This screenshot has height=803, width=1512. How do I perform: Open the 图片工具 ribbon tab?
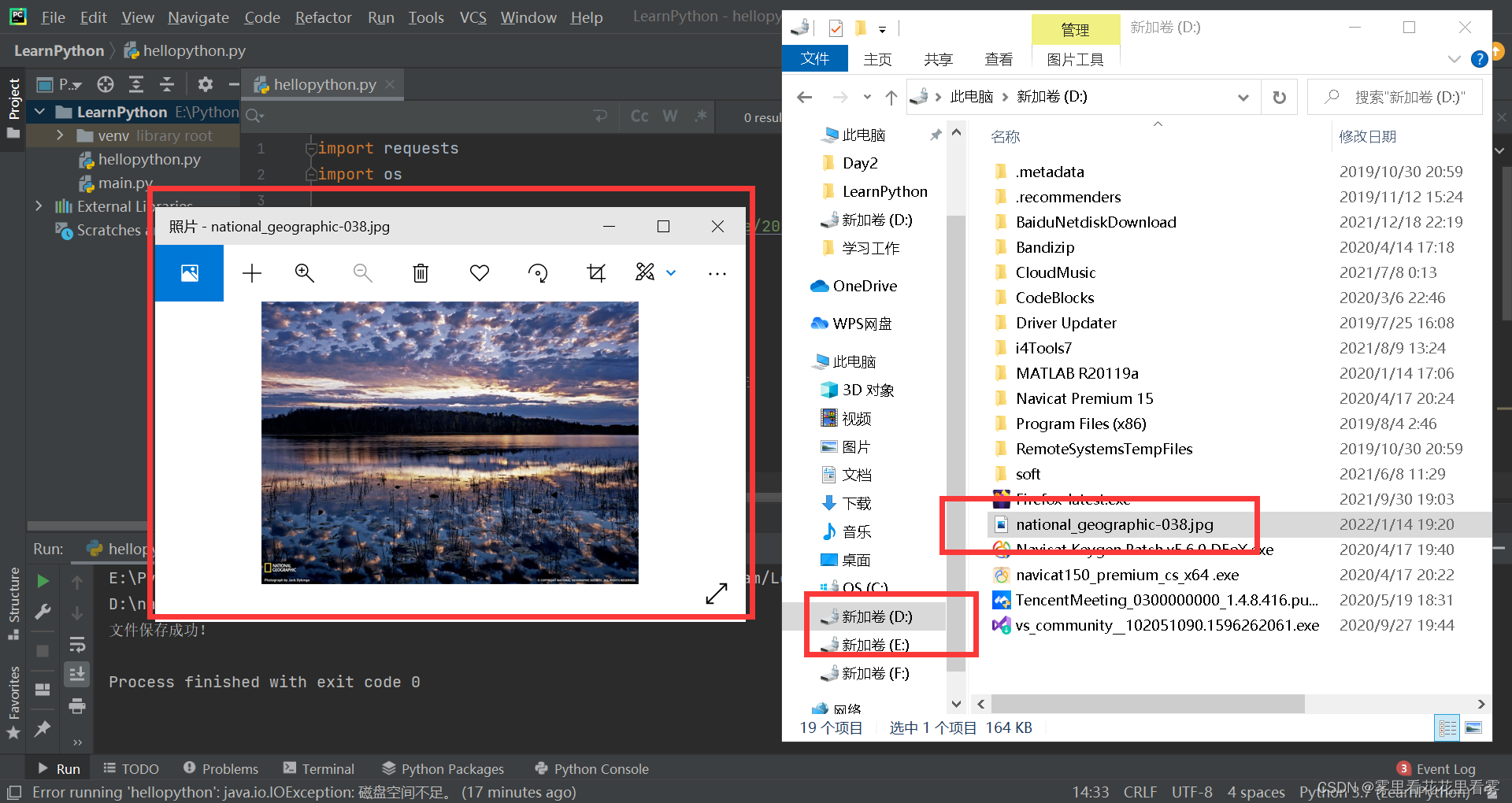click(1075, 59)
